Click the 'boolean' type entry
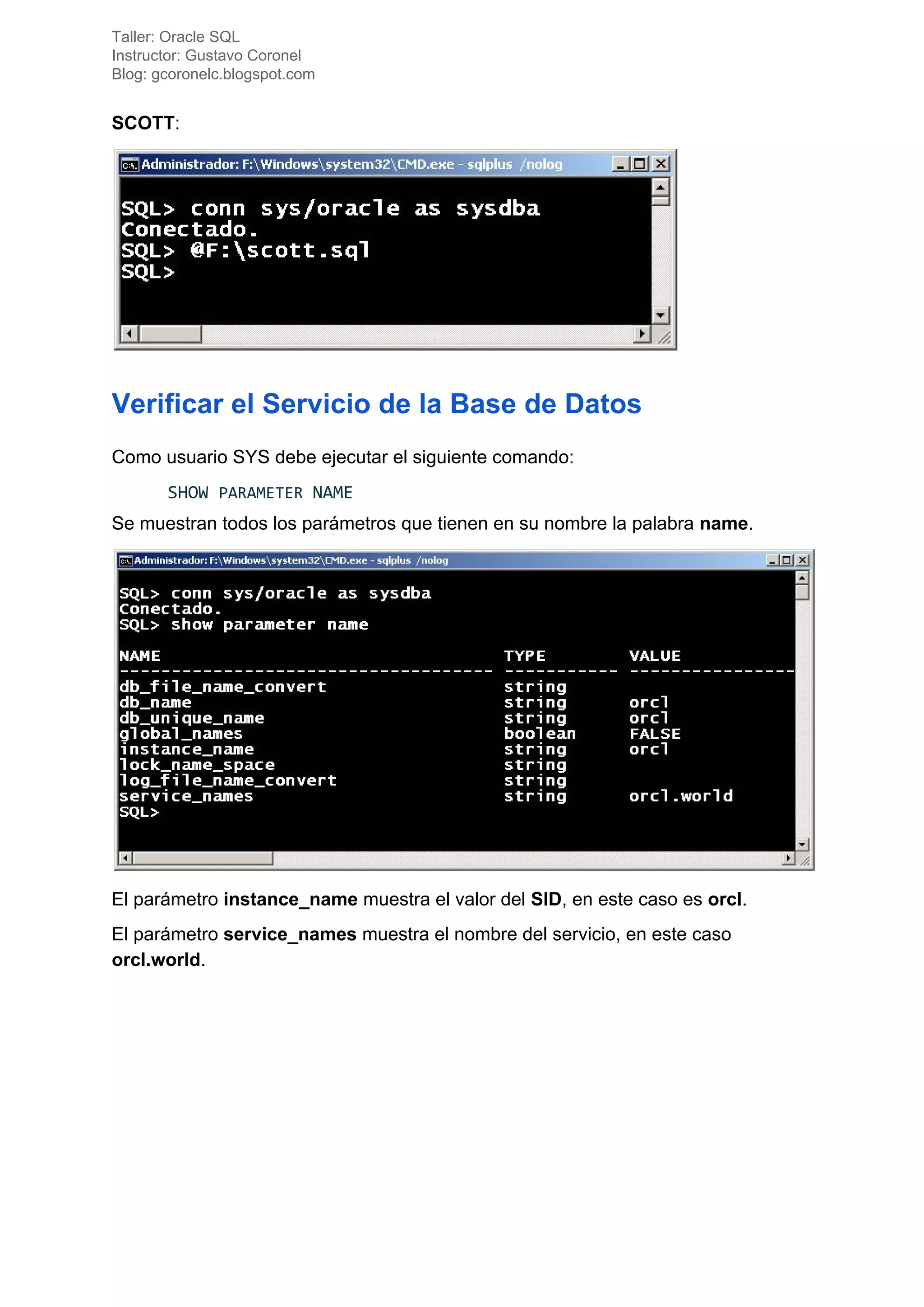 (x=540, y=734)
